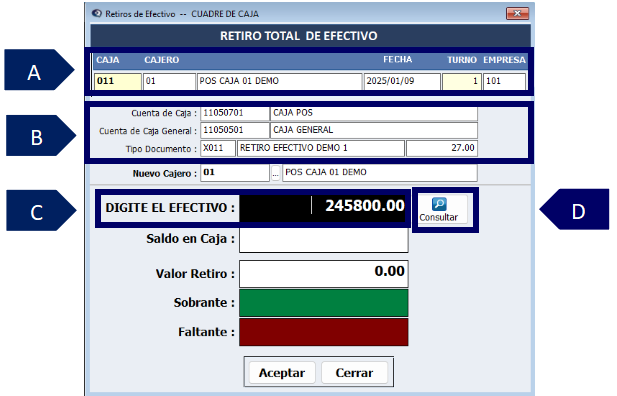The height and width of the screenshot is (396, 617).
Task: Close the Retiros de Efectivo window
Action: pyautogui.click(x=517, y=13)
